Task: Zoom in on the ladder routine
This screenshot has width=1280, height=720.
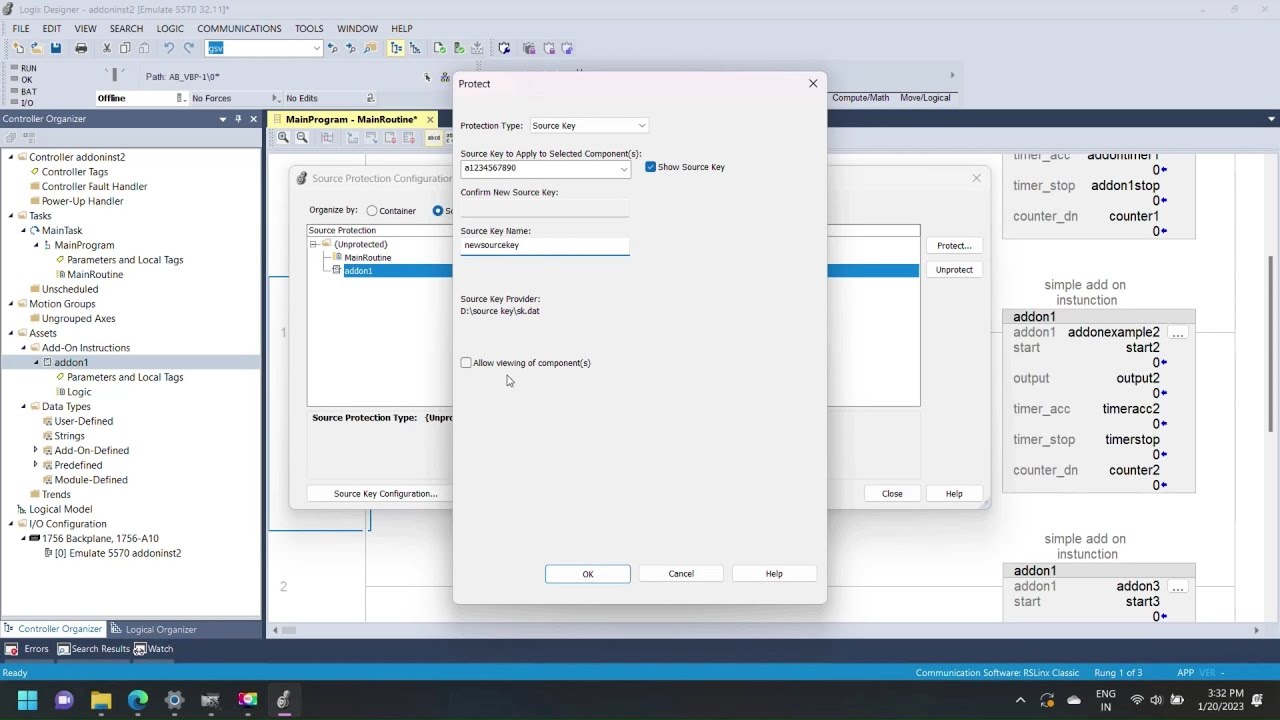Action: [x=284, y=137]
